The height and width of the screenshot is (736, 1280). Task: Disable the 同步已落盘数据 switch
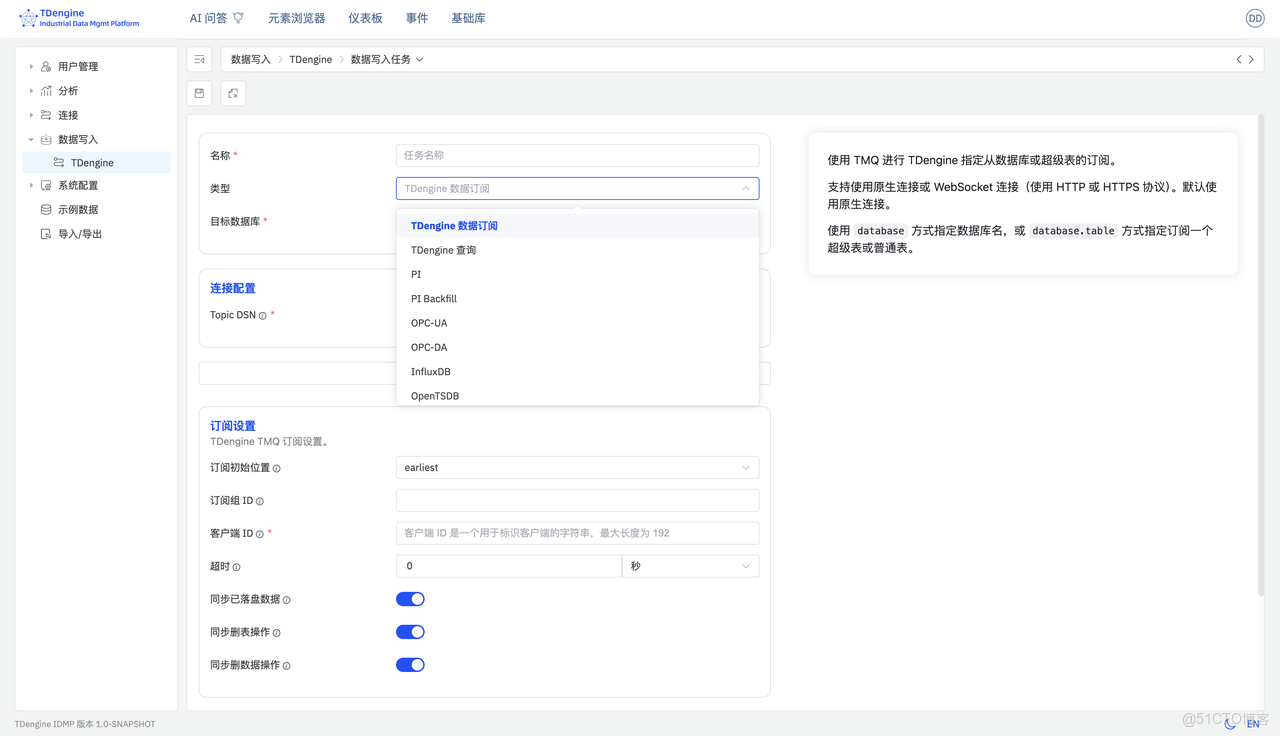tap(410, 599)
